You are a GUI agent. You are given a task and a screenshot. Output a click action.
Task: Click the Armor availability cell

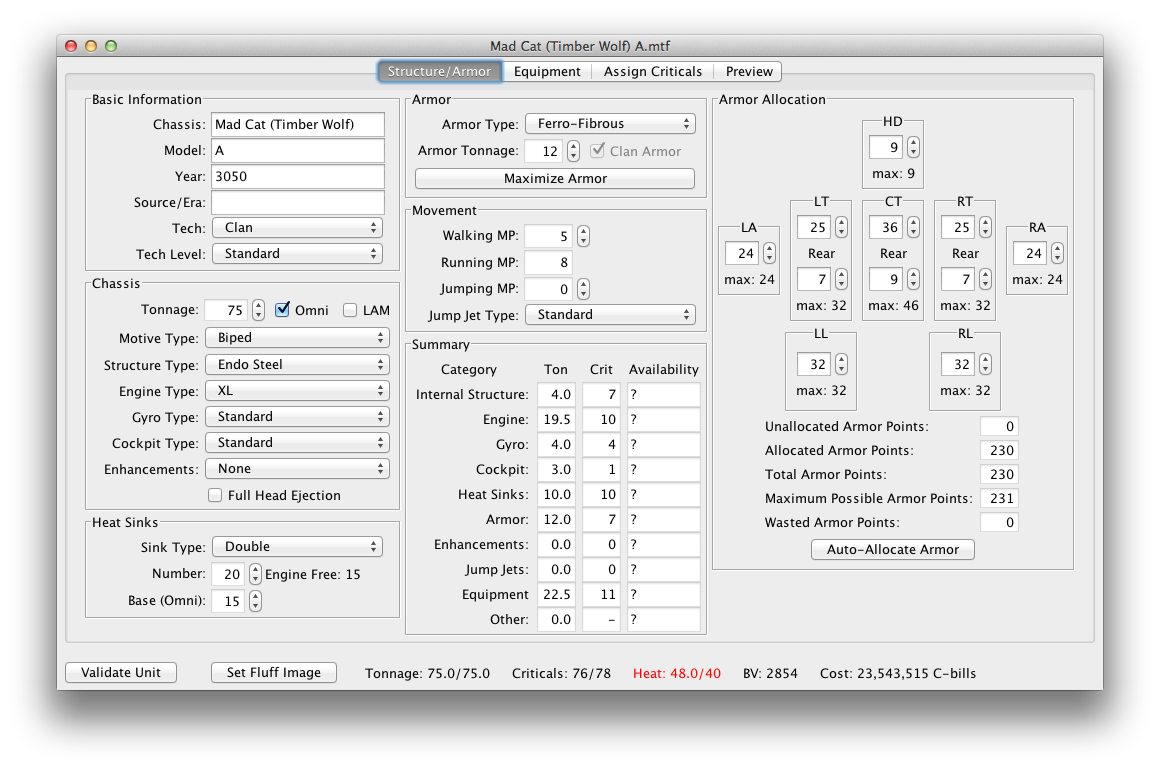point(664,520)
